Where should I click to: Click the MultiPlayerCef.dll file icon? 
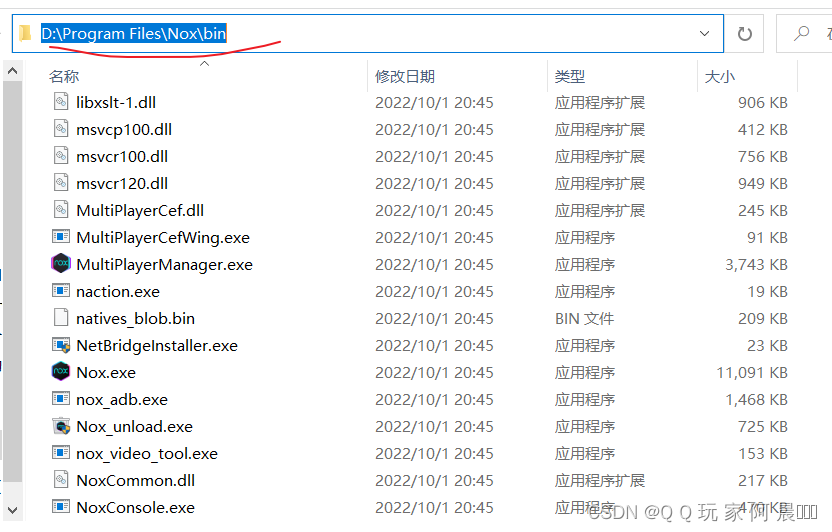(61, 210)
